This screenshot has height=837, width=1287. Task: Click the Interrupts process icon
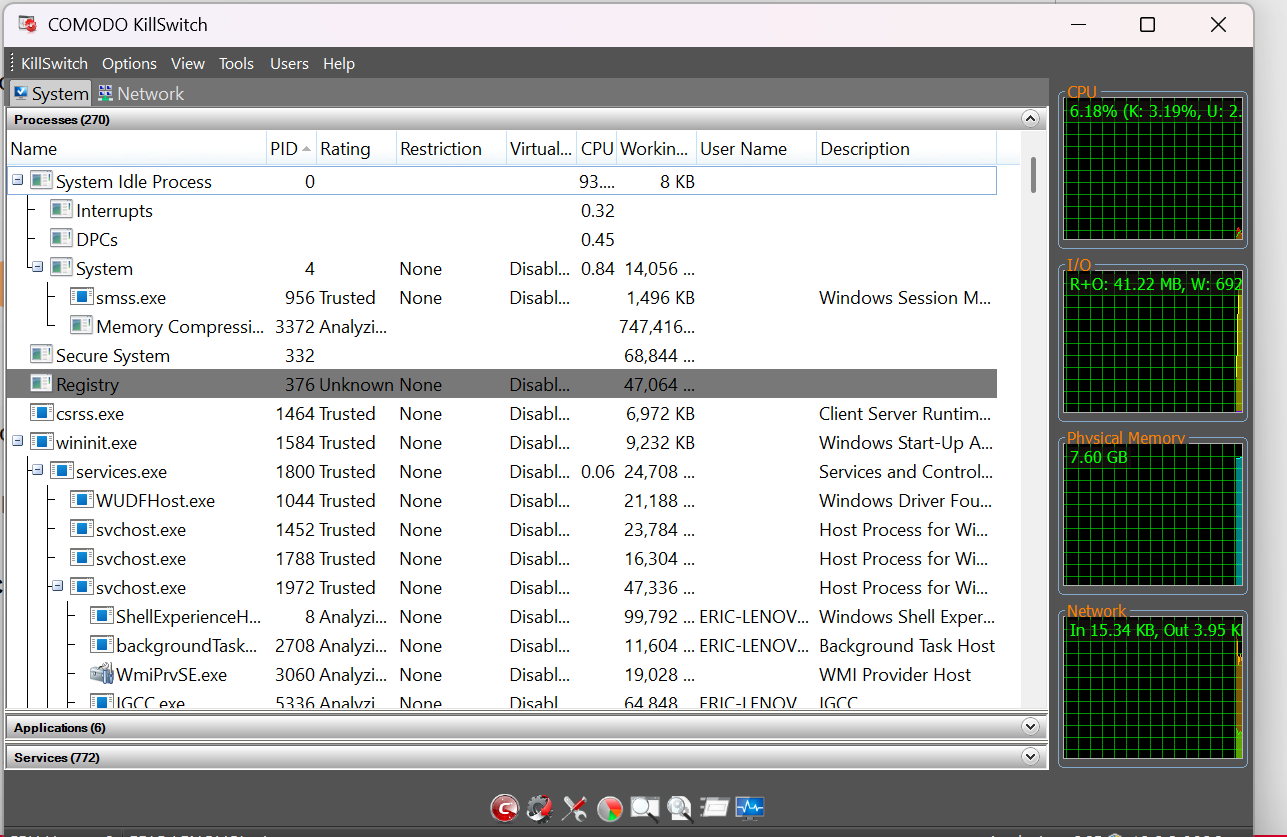coord(61,210)
